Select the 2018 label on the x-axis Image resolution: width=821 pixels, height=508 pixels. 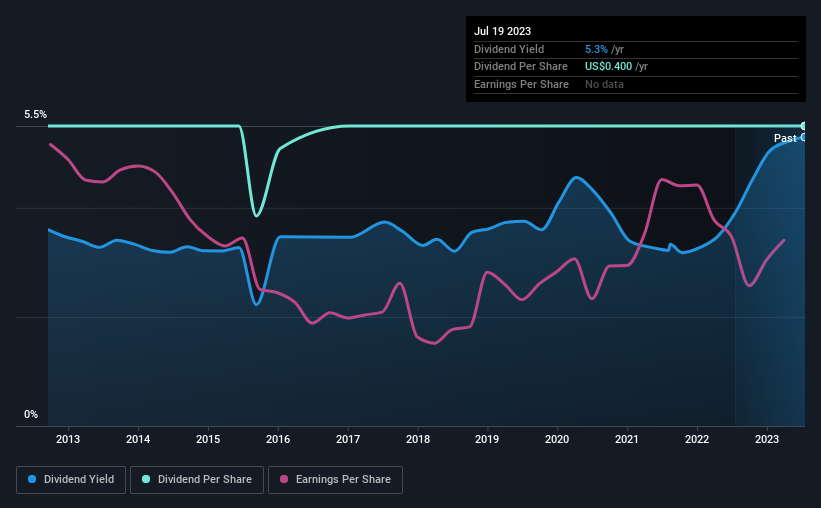point(418,439)
